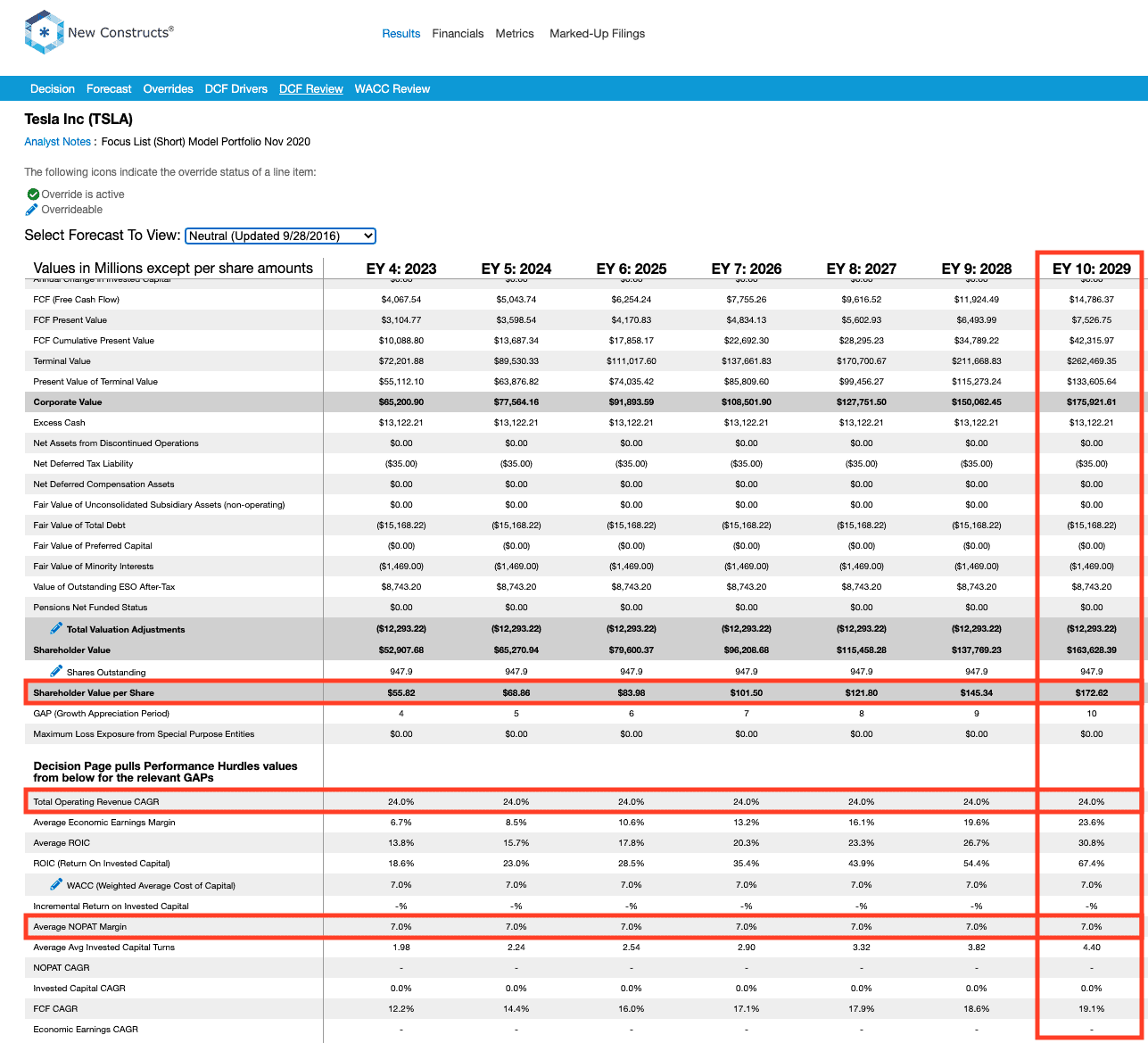Click the Average NOPAT Margin label
This screenshot has width=1148, height=1043.
pyautogui.click(x=80, y=927)
